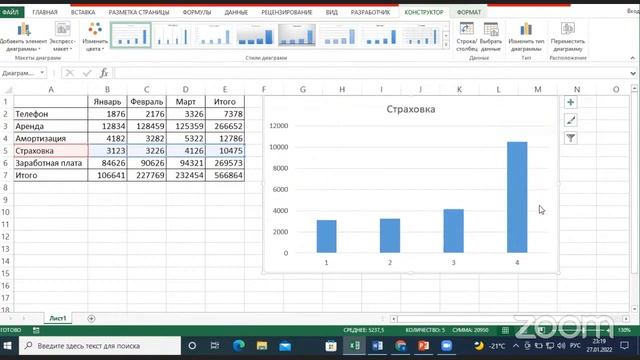The width and height of the screenshot is (640, 360).
Task: Switch to Формат tab
Action: [x=469, y=12]
